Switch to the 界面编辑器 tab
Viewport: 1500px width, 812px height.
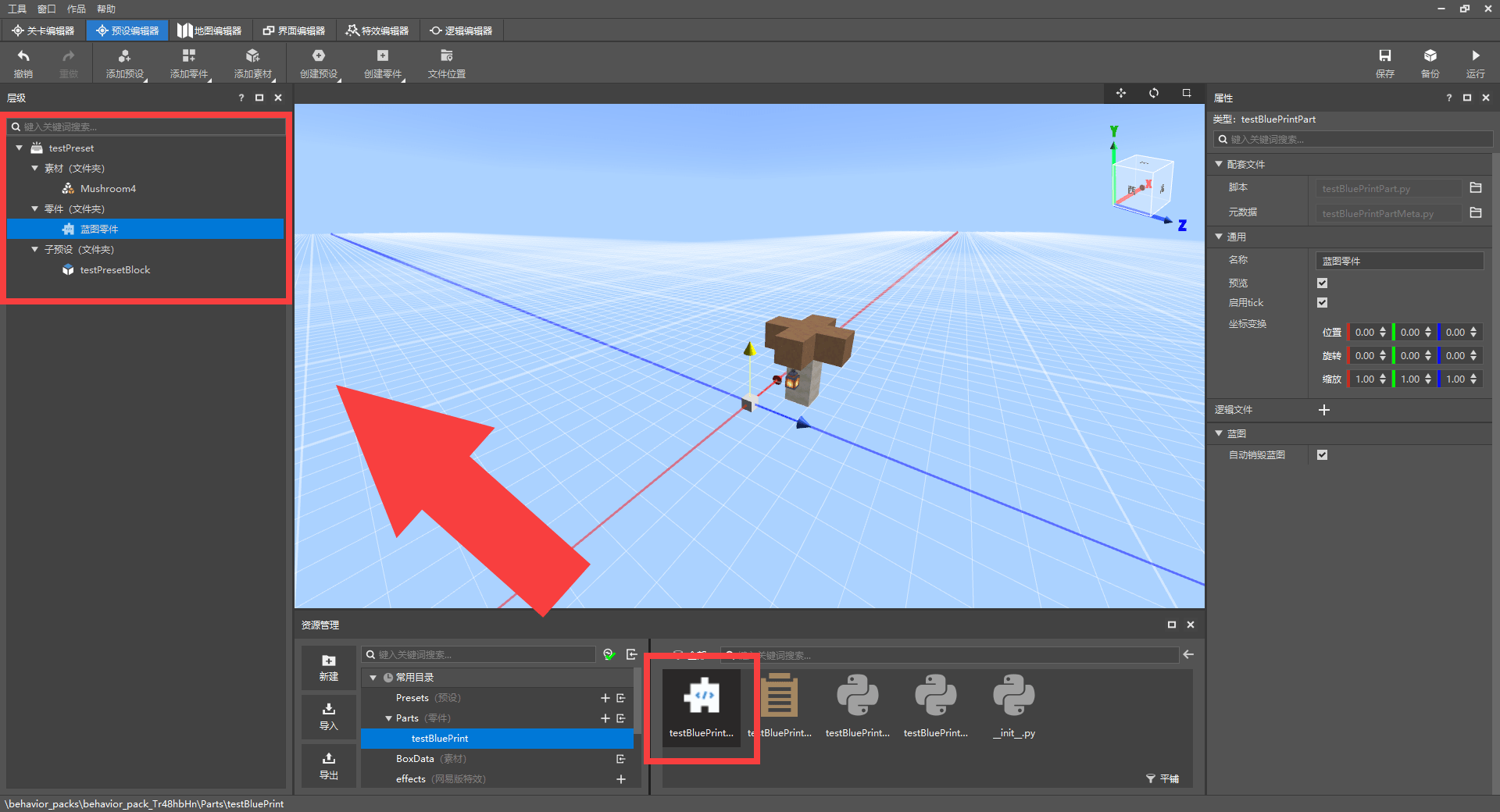294,30
